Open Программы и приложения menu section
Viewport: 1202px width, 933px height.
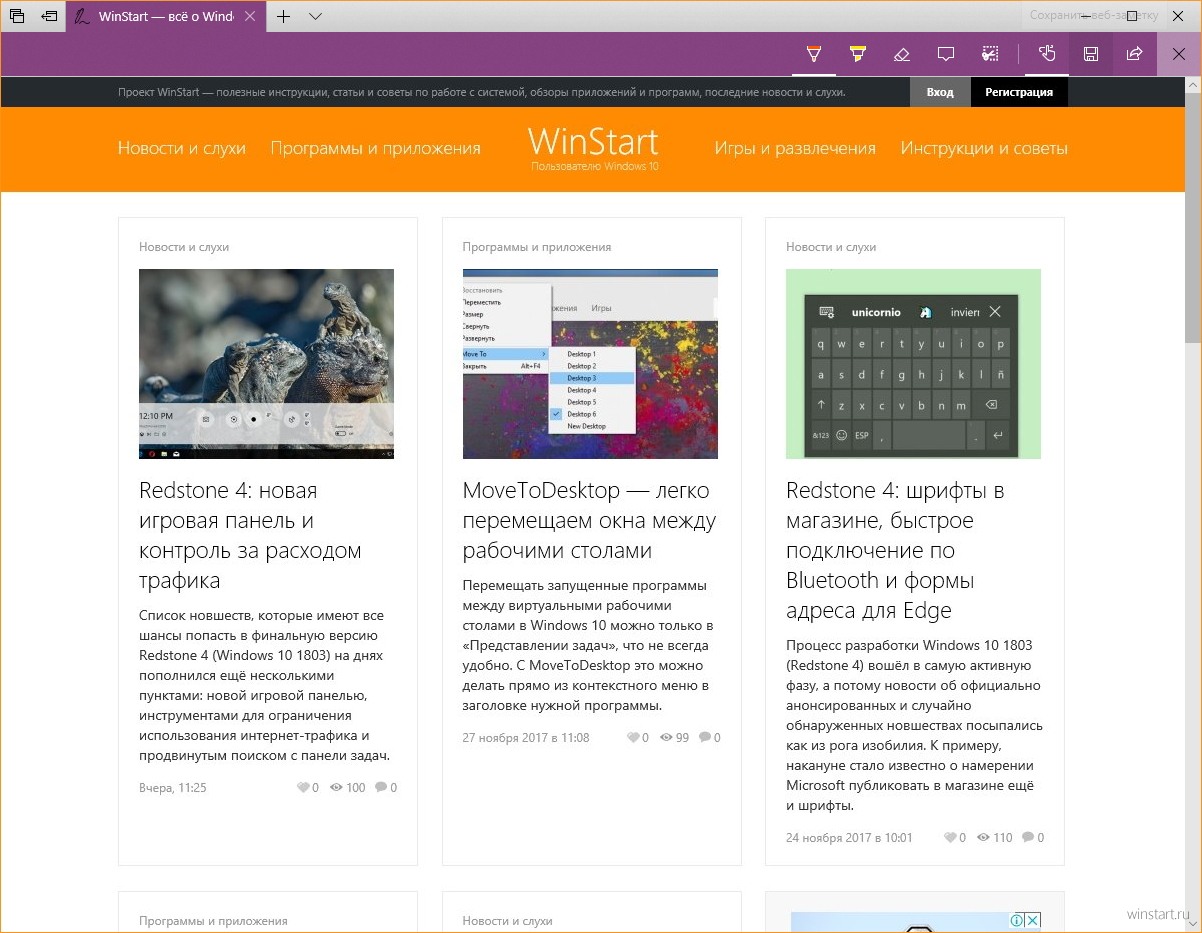click(375, 148)
